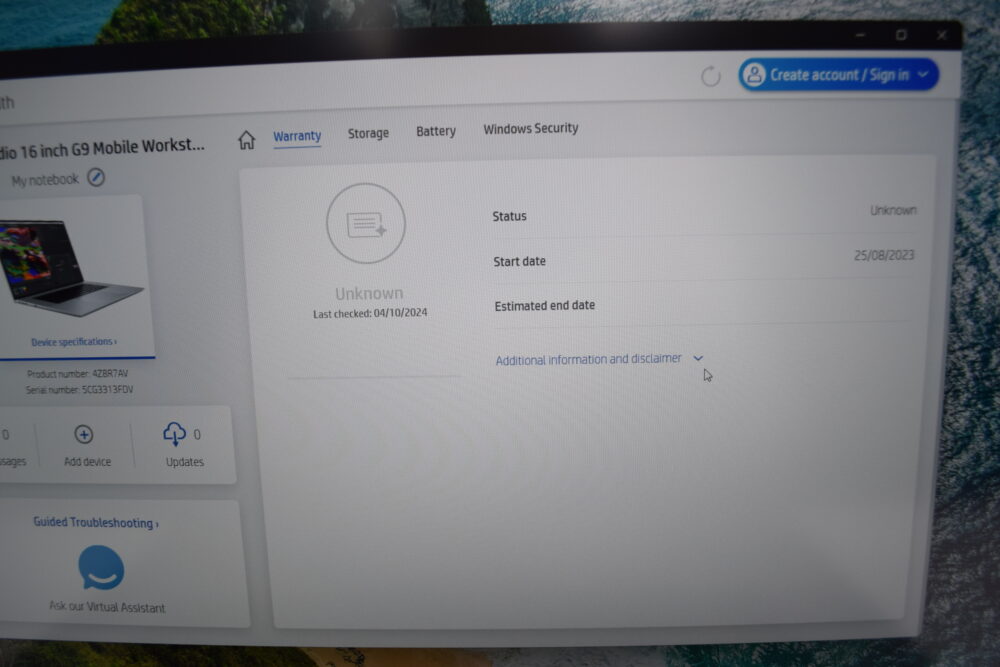Switch to the Battery tab
The width and height of the screenshot is (1000, 667).
pos(436,131)
